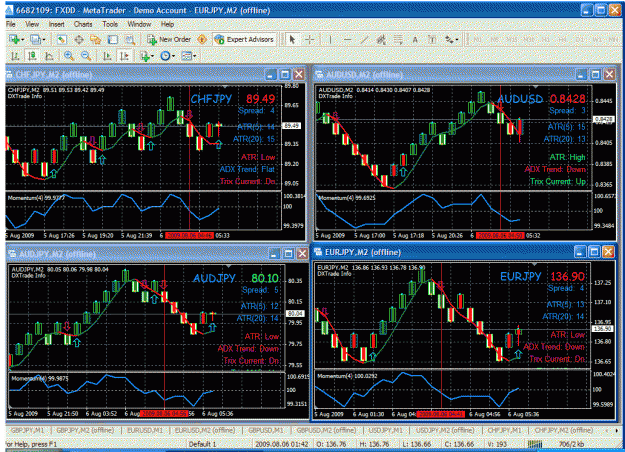Open the Templates icon

186,56
